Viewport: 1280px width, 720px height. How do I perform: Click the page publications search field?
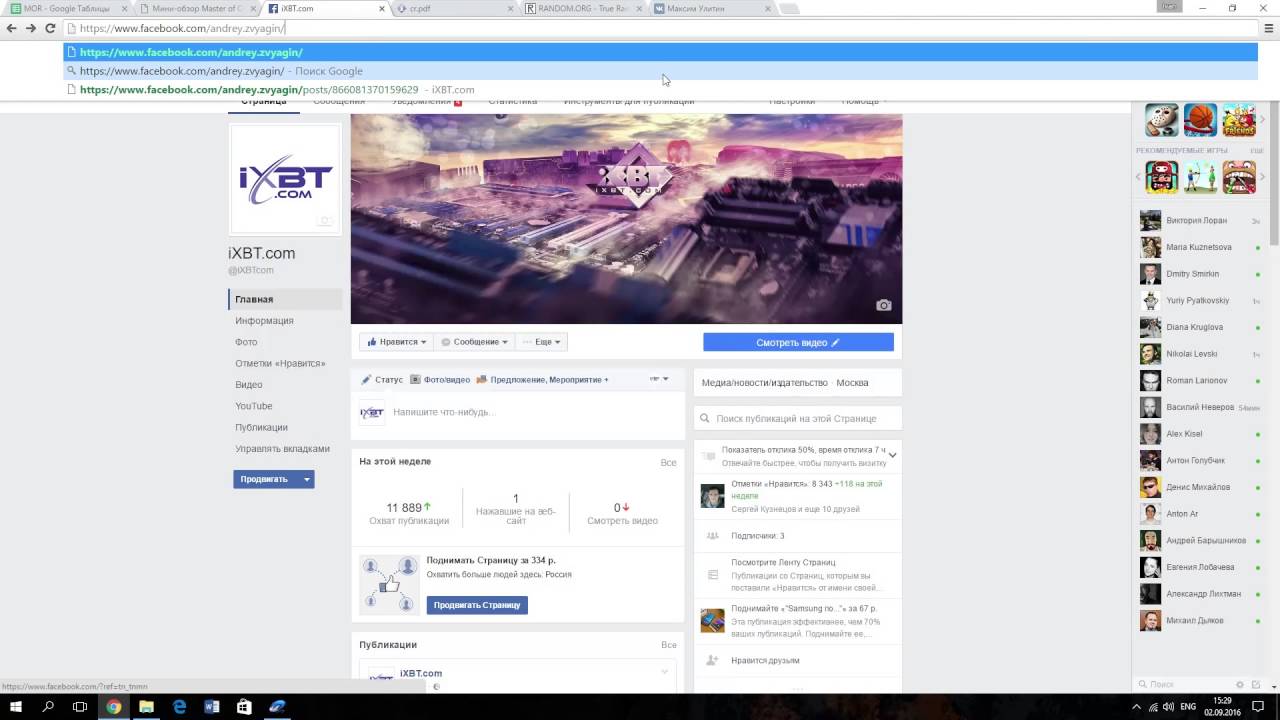pos(798,418)
